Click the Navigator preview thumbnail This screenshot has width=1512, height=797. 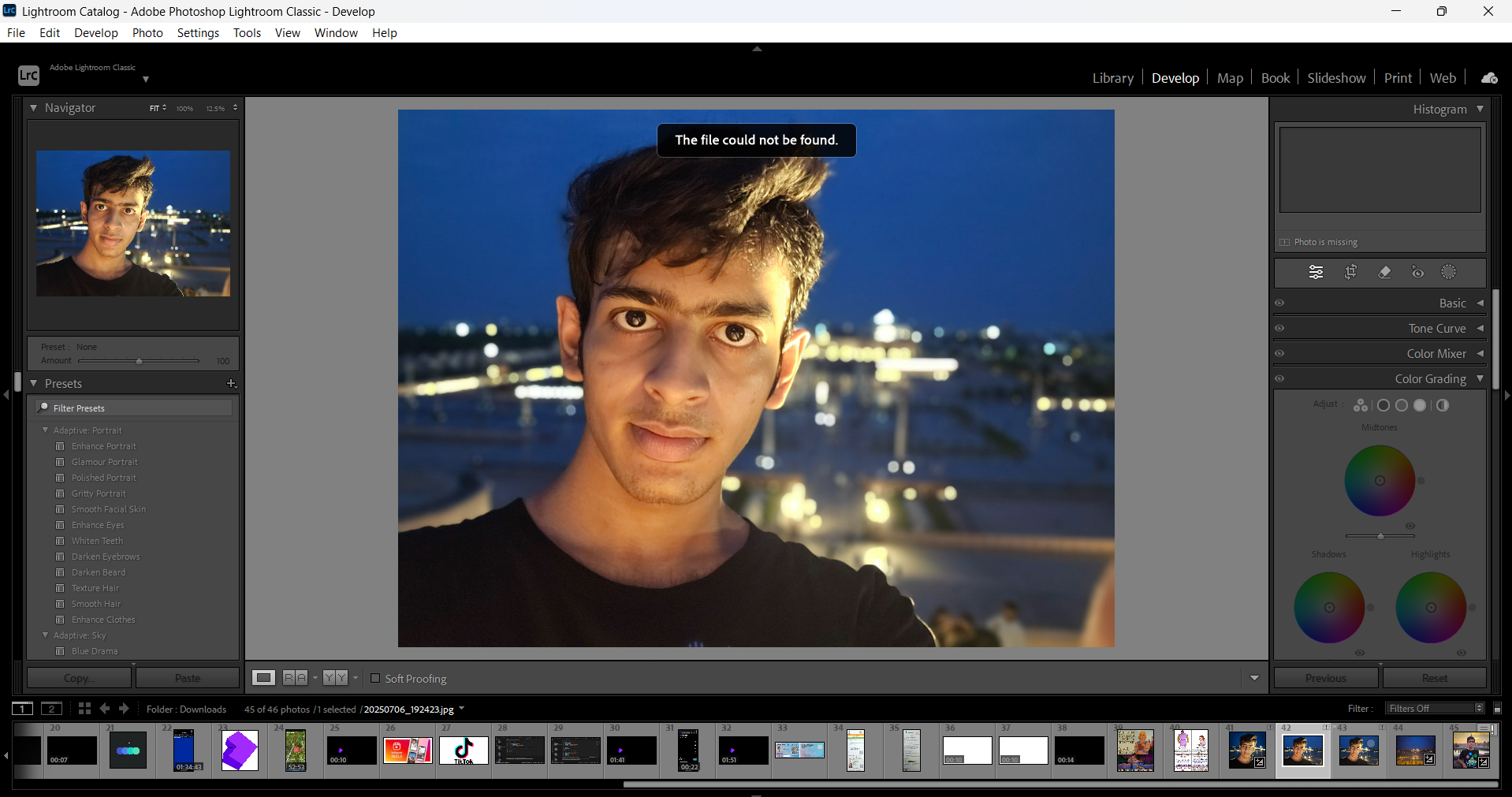click(x=133, y=224)
